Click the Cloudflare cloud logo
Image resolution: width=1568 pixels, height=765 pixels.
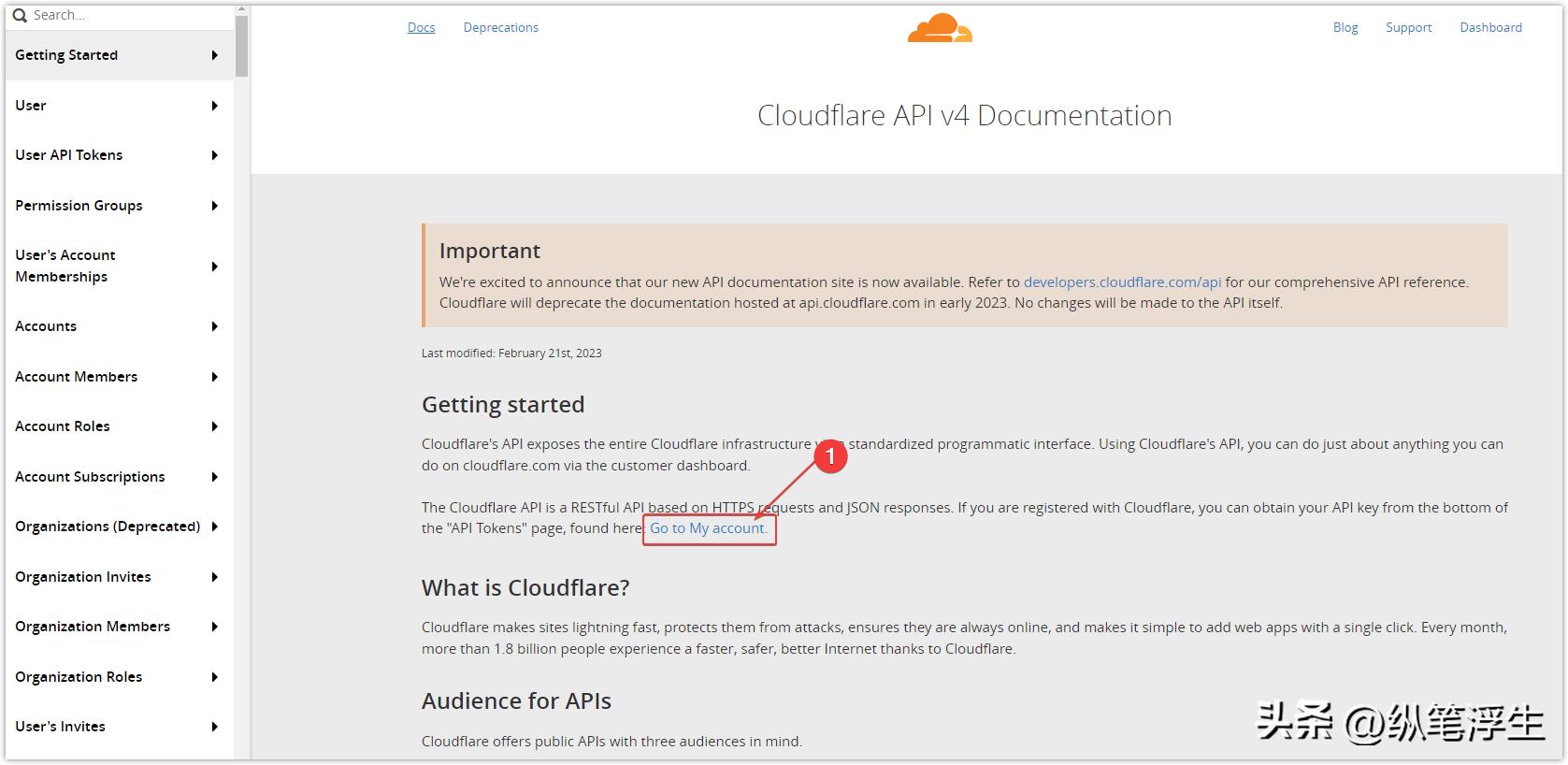(x=940, y=28)
